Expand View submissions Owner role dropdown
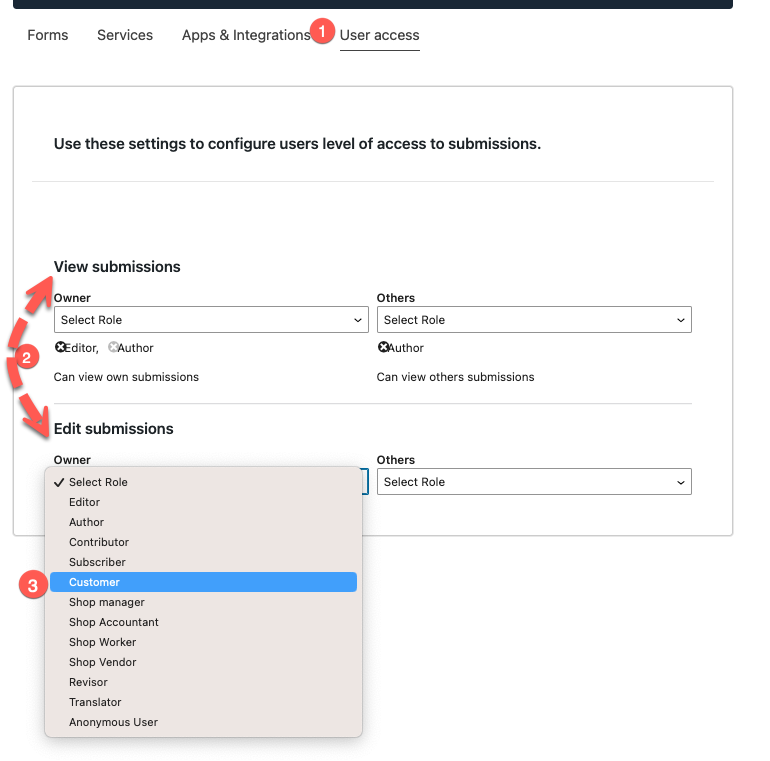Viewport: 770px width, 761px height. click(211, 320)
